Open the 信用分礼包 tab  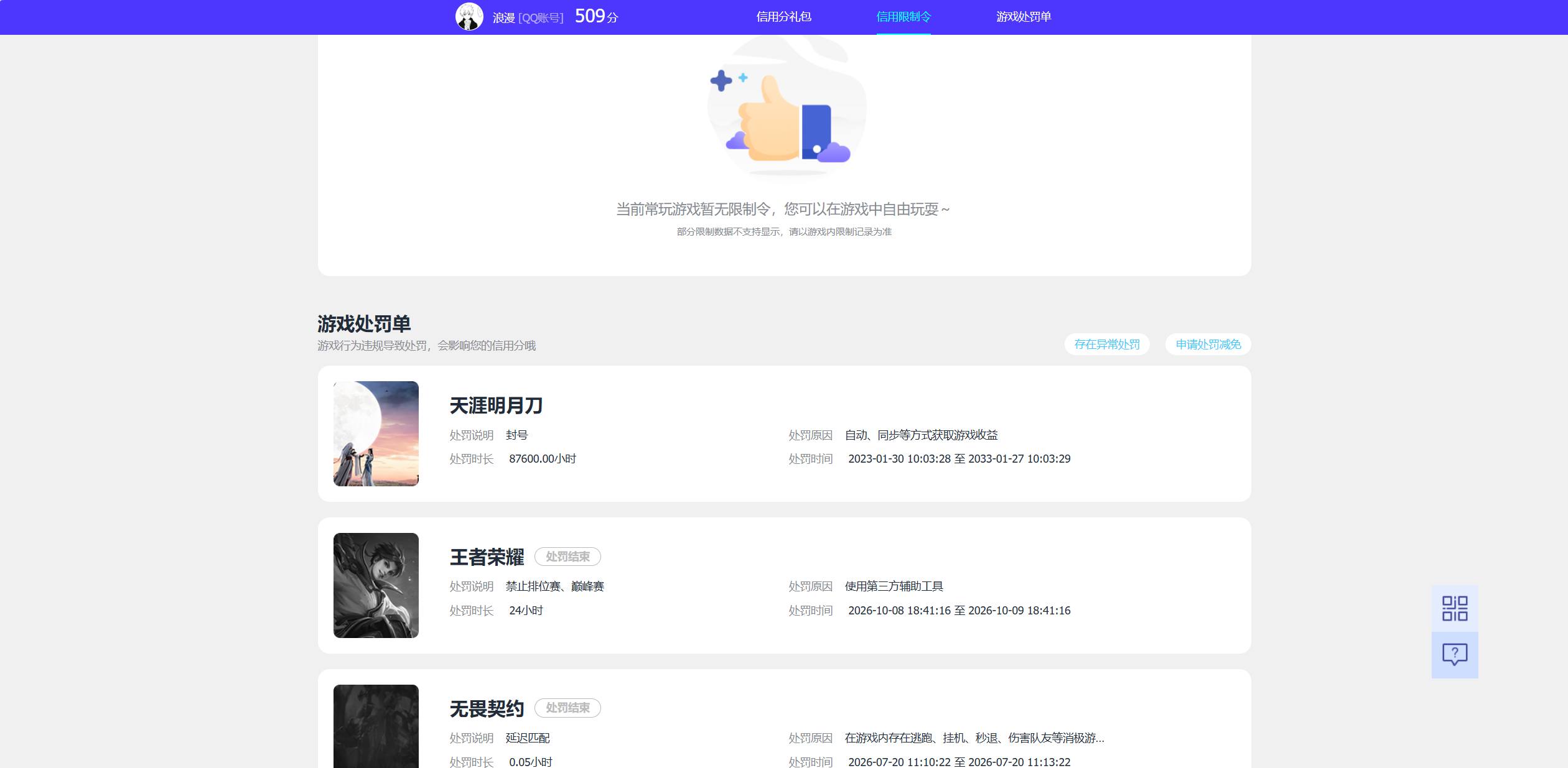click(x=783, y=17)
